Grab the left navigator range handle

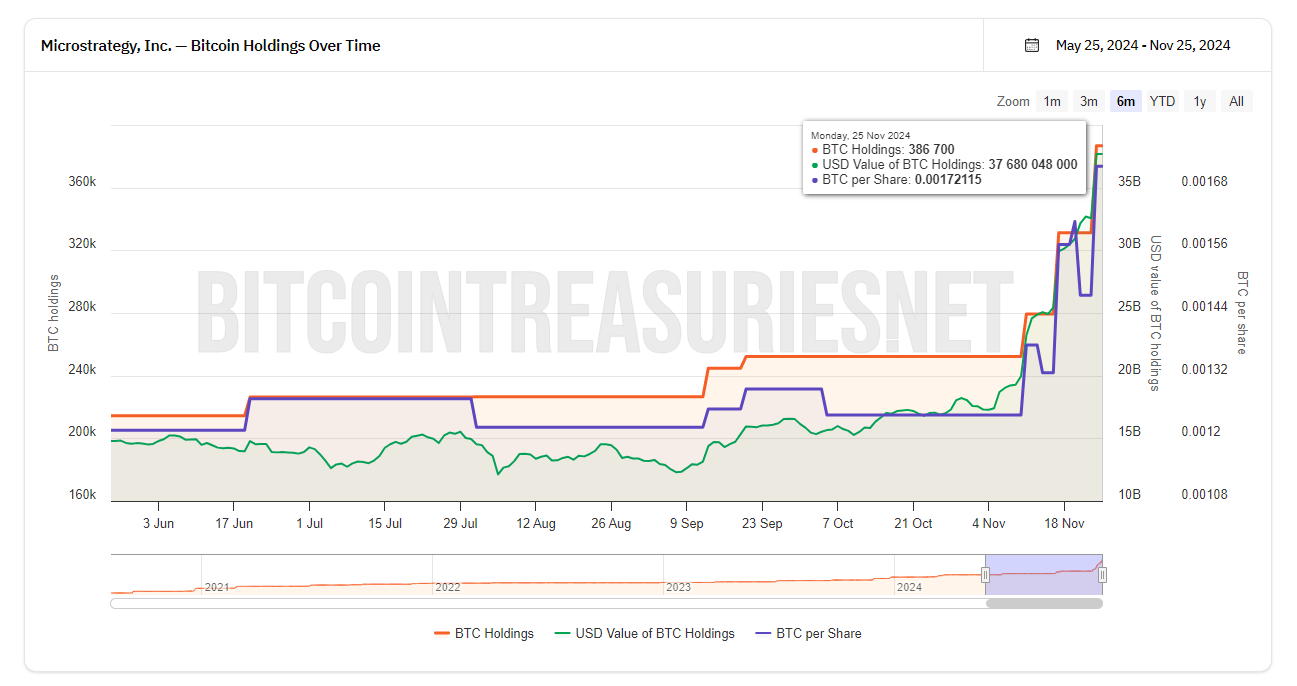985,575
